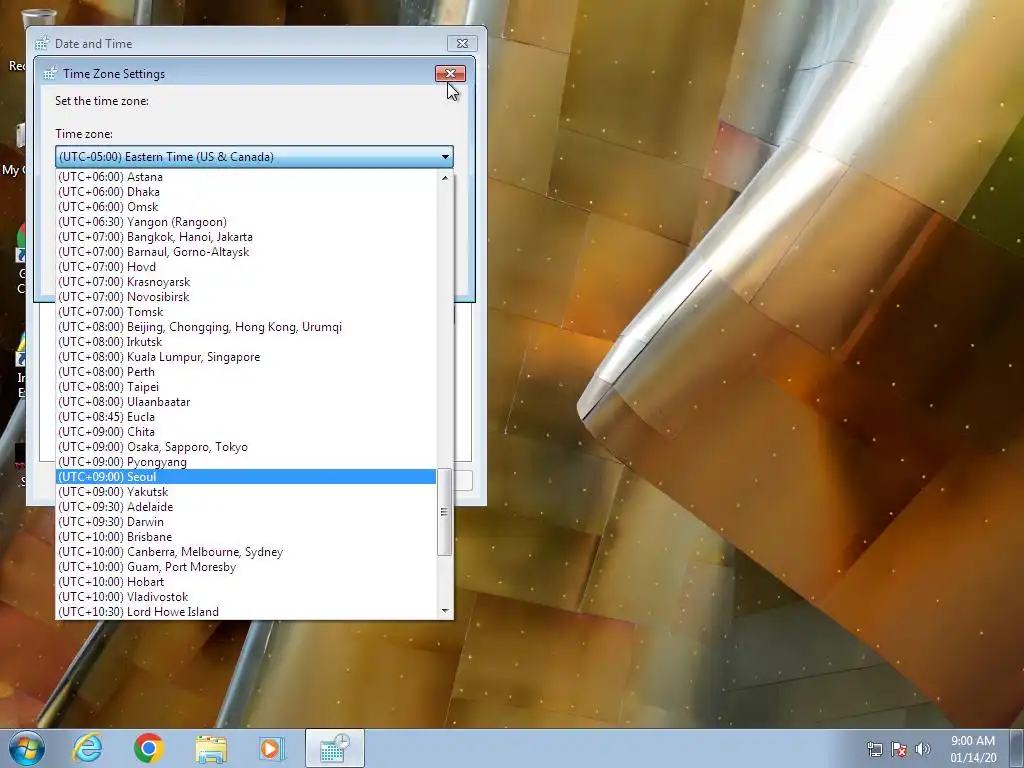Open Google Chrome from the taskbar

[x=148, y=748]
